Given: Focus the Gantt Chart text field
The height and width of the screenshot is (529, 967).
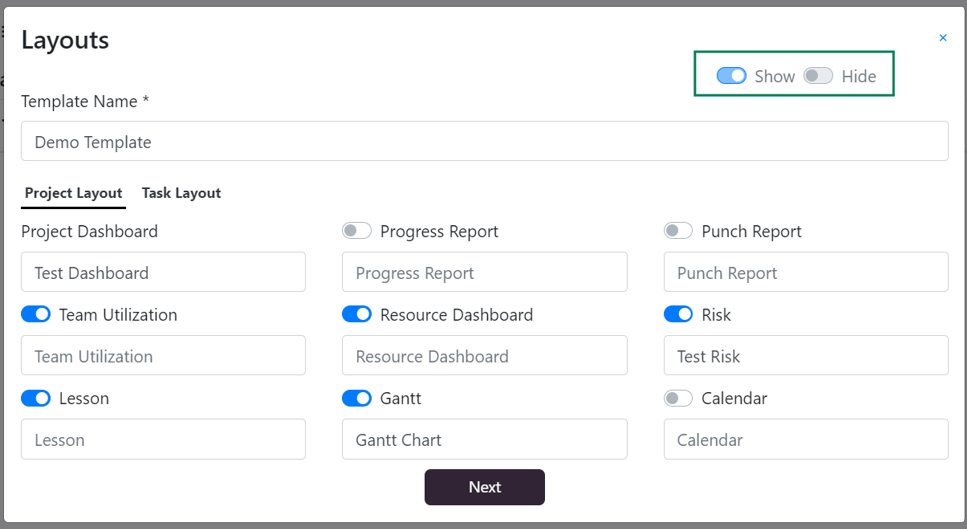Looking at the screenshot, I should click(x=485, y=439).
